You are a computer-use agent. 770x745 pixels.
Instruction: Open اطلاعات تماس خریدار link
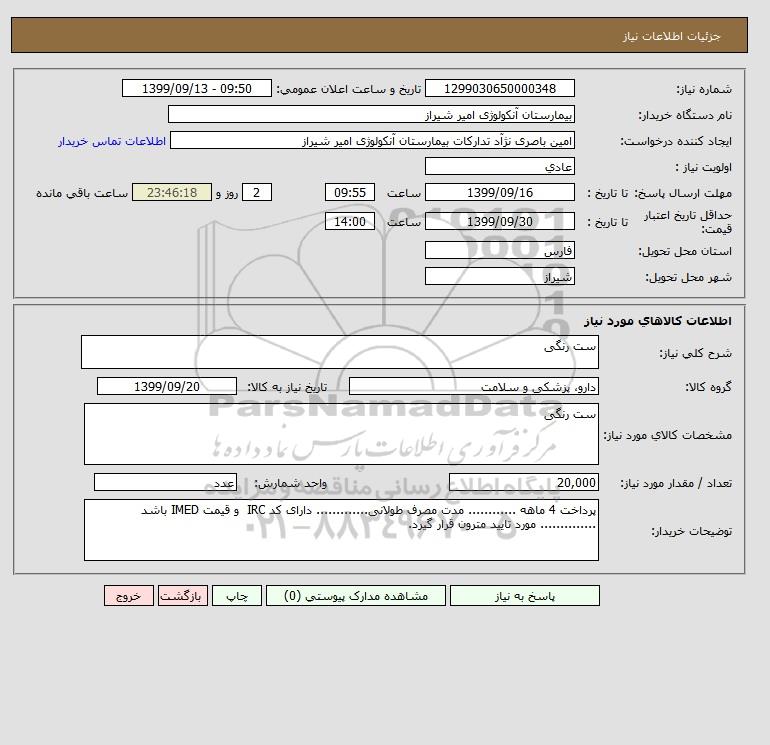(x=112, y=141)
